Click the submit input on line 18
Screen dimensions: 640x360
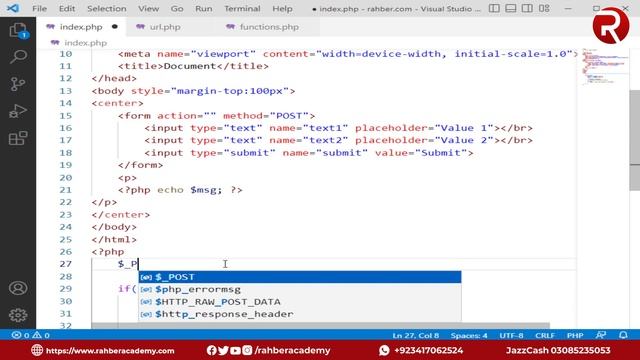coord(309,153)
